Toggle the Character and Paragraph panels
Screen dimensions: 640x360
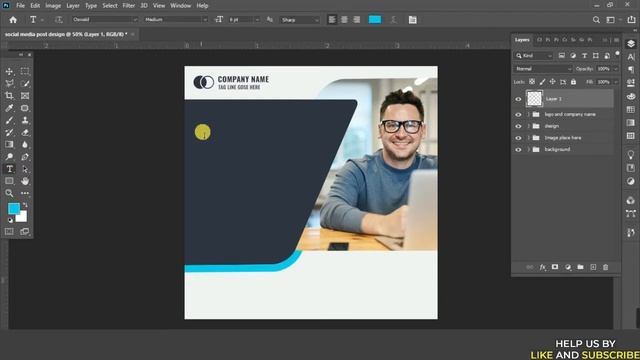pos(413,20)
